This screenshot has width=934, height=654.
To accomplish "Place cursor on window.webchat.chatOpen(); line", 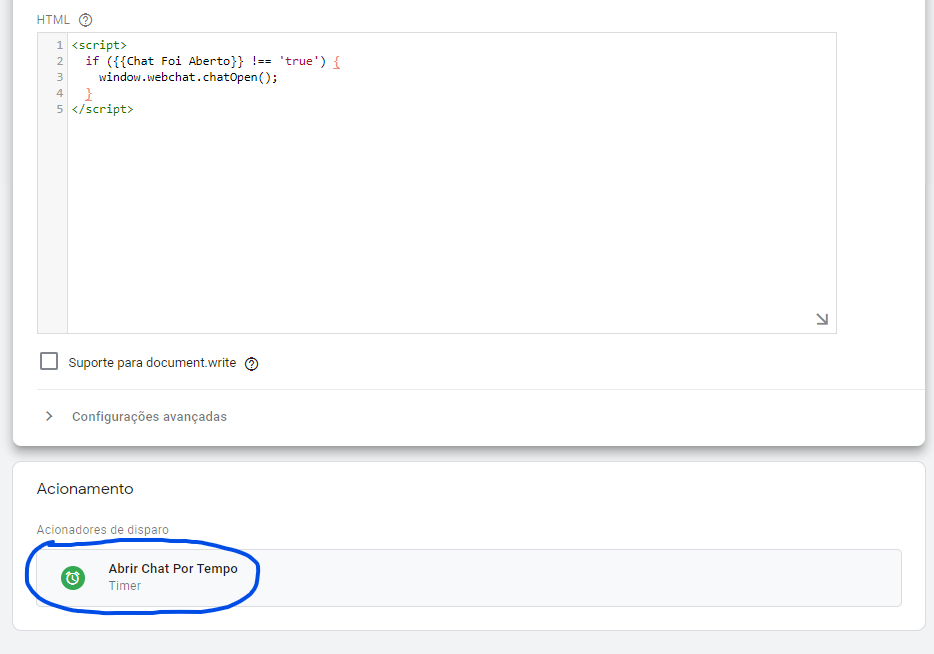I will point(188,77).
